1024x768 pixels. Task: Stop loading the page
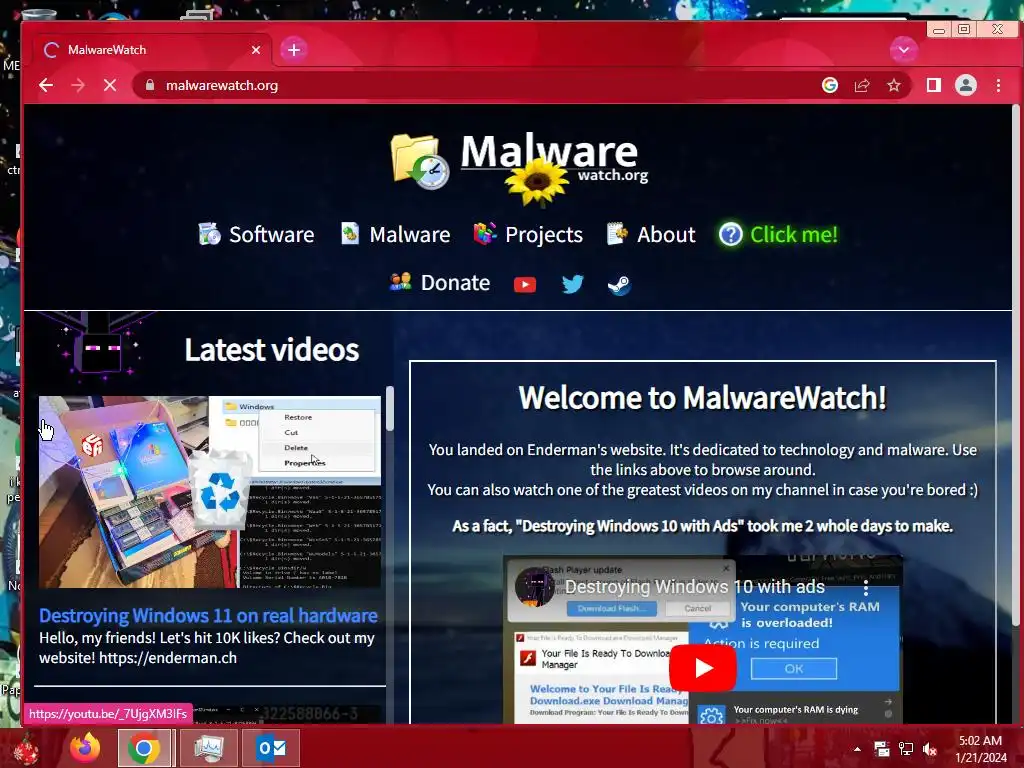[x=110, y=86]
